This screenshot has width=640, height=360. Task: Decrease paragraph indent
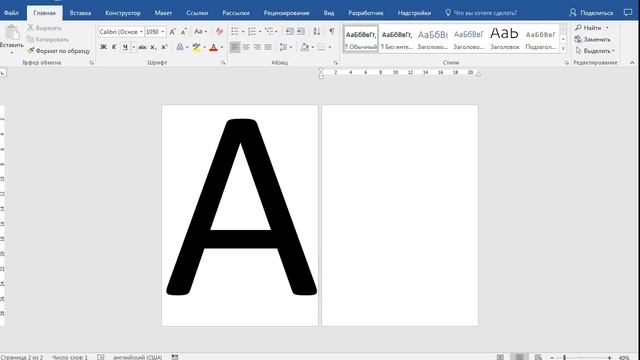point(289,31)
